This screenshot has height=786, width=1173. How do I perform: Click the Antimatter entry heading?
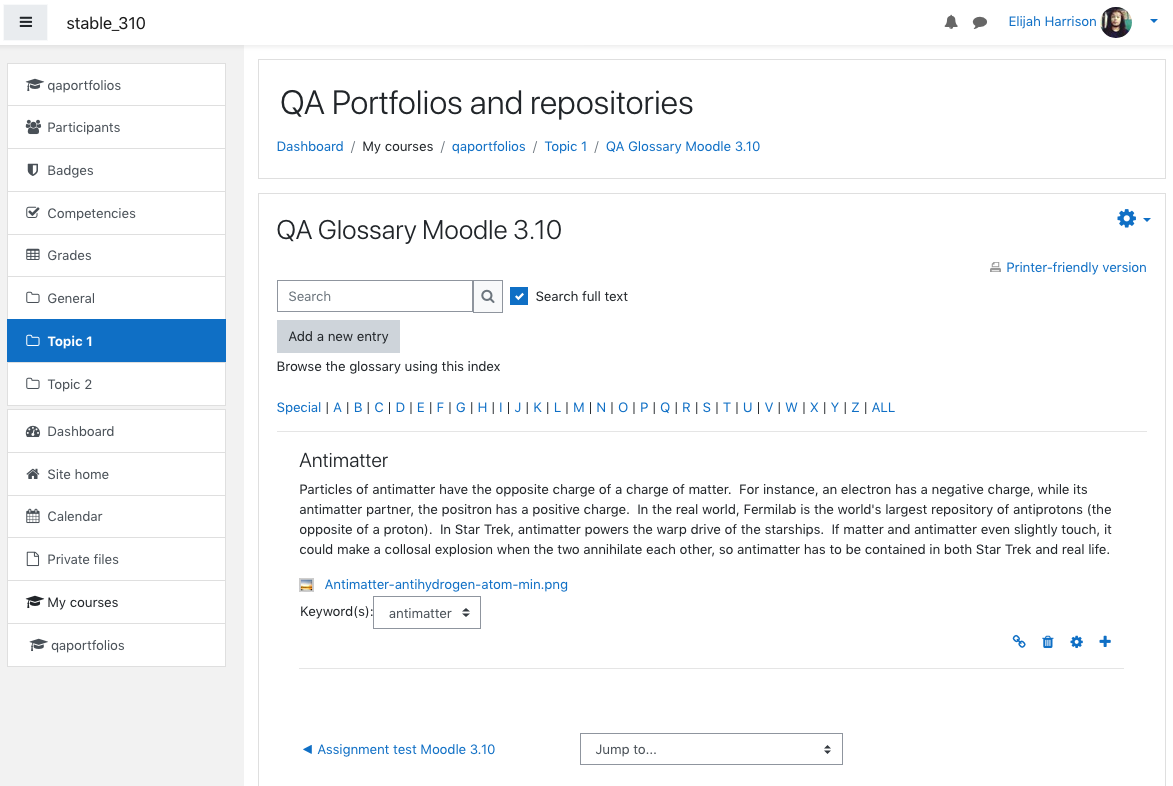(343, 460)
